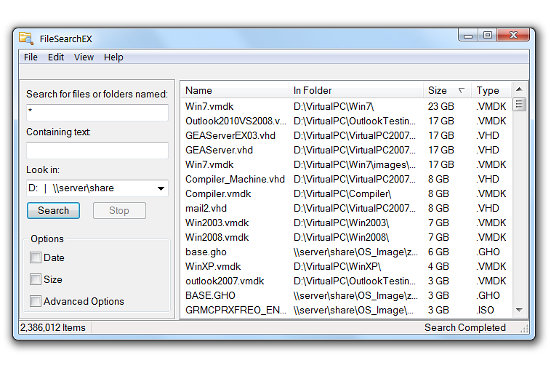Open the Edit menu
This screenshot has height=368, width=550.
pos(56,57)
